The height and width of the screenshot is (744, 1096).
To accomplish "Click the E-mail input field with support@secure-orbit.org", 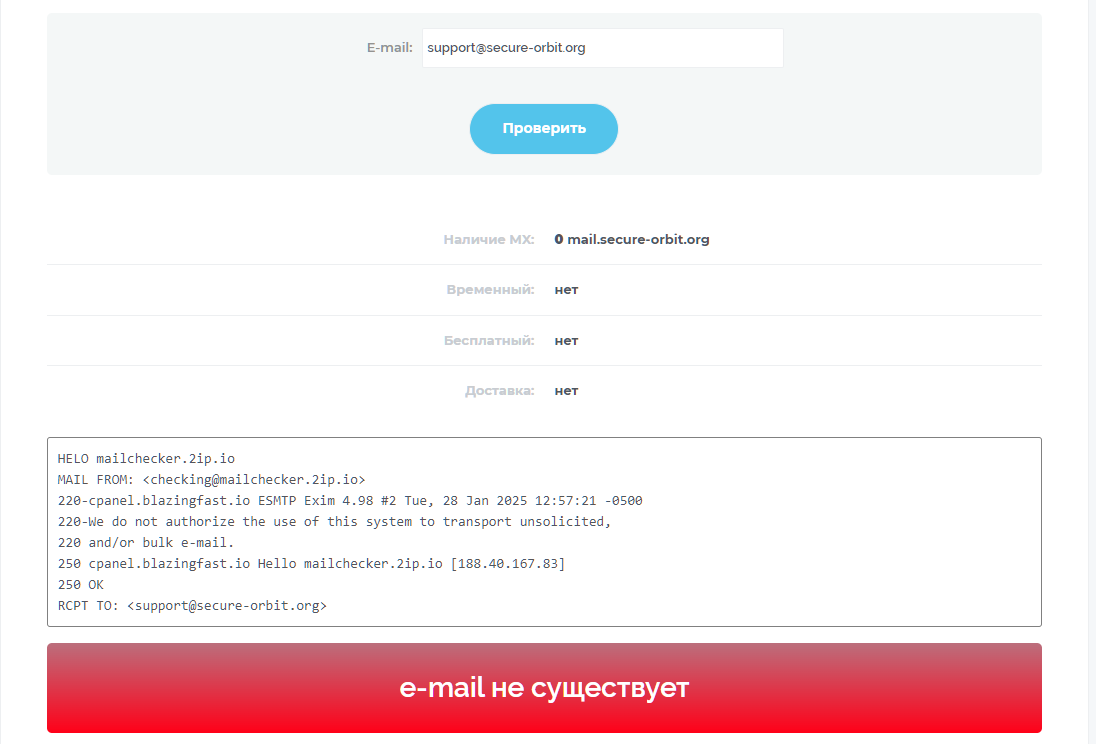I will pos(603,48).
